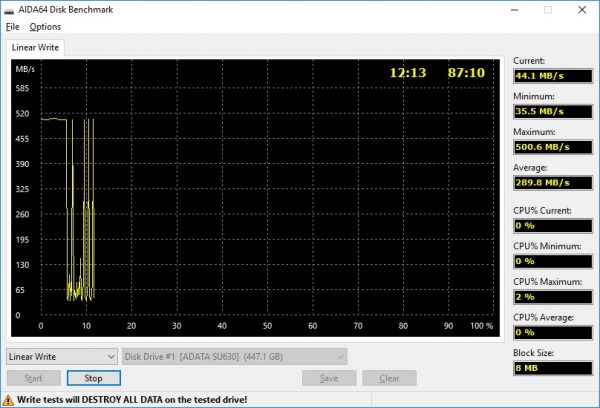Click the grayed Start button

[33, 378]
